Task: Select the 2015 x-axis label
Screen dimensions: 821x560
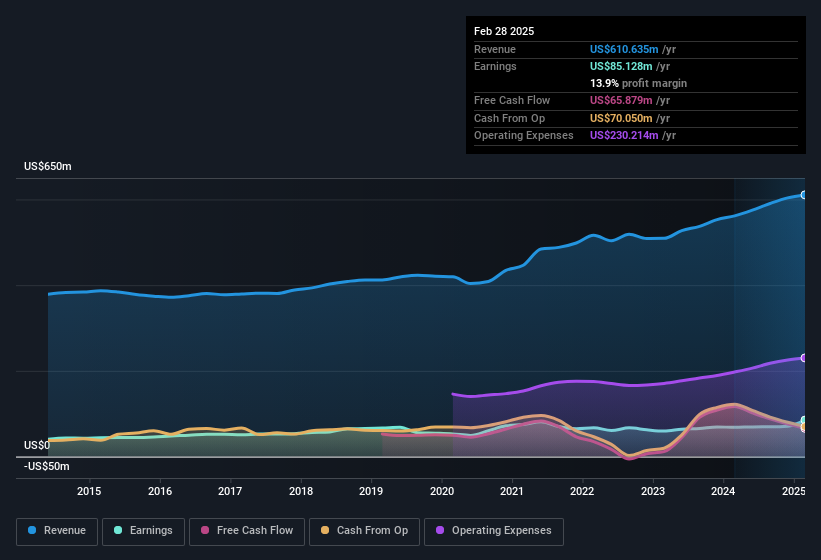Action: [89, 491]
